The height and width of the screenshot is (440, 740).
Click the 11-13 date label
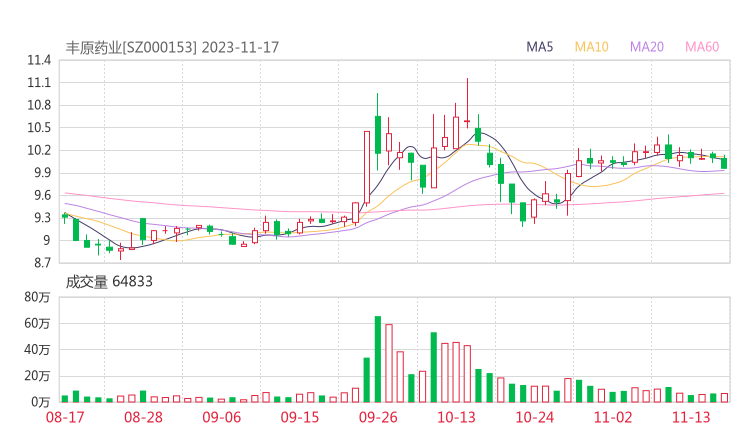tap(691, 417)
